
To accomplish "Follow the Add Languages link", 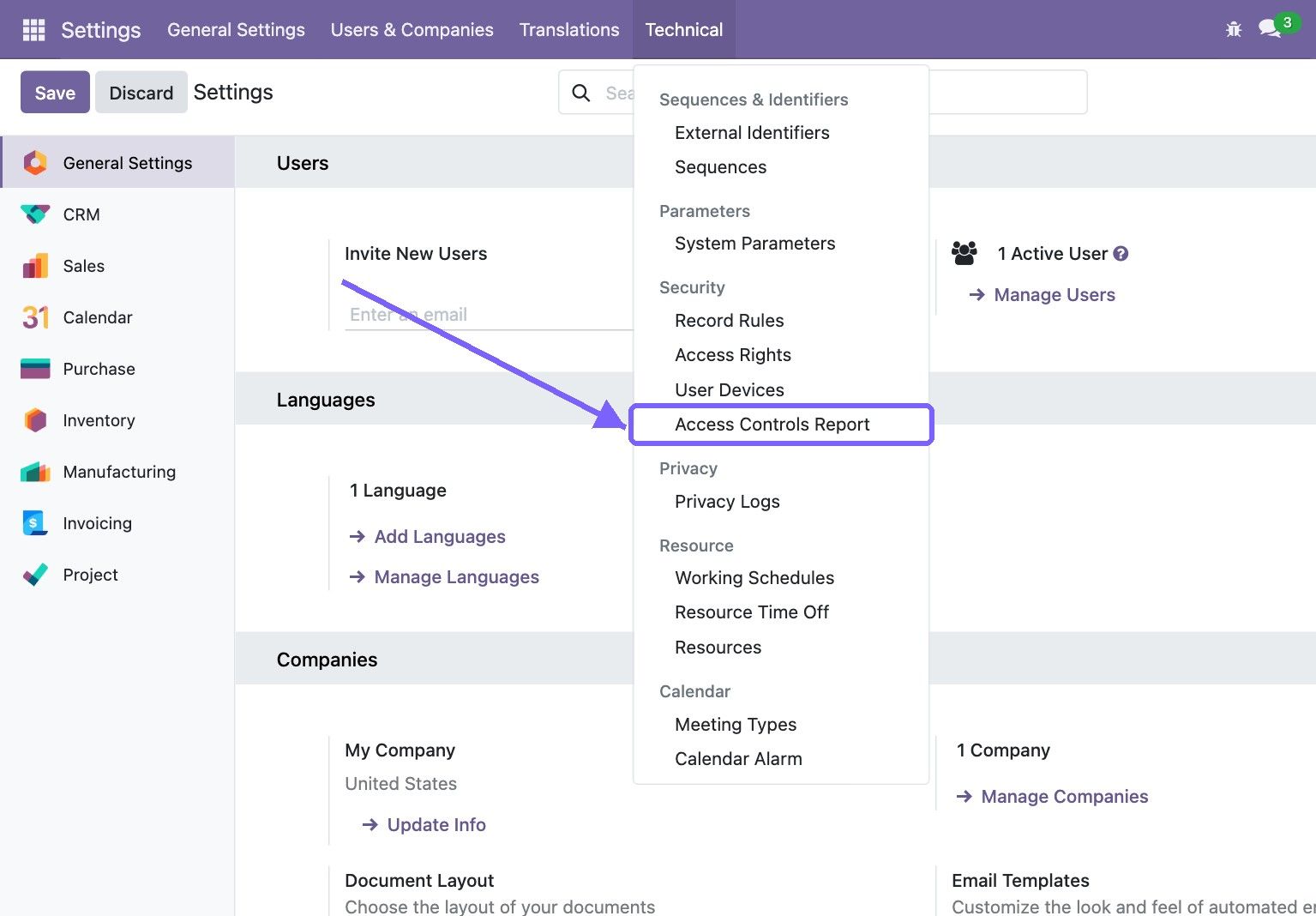I will coord(427,537).
